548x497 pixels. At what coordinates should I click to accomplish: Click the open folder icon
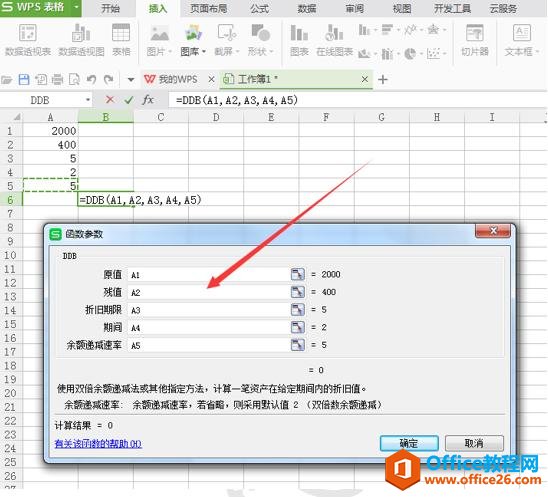click(7, 80)
